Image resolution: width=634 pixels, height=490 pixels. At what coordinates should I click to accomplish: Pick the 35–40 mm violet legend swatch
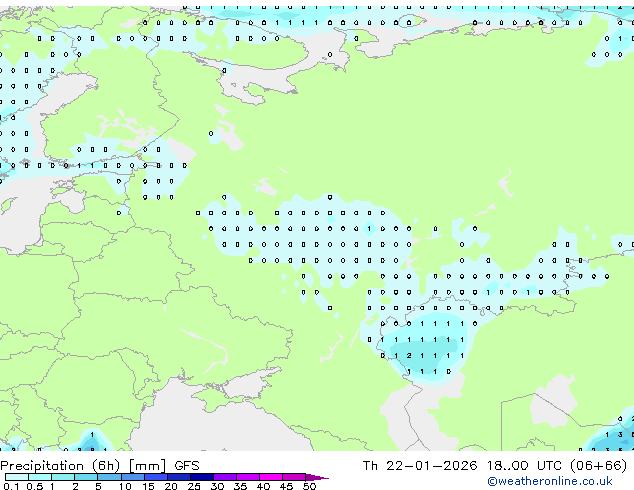[248, 477]
